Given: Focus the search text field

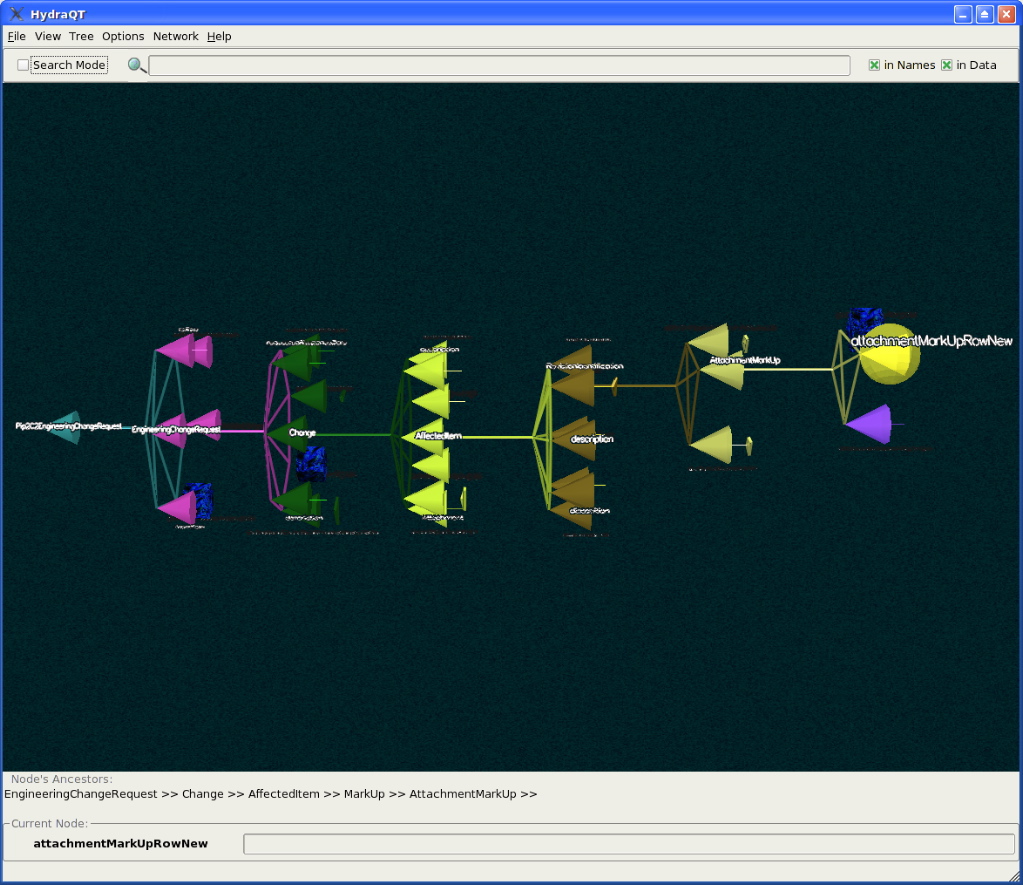Looking at the screenshot, I should (499, 65).
